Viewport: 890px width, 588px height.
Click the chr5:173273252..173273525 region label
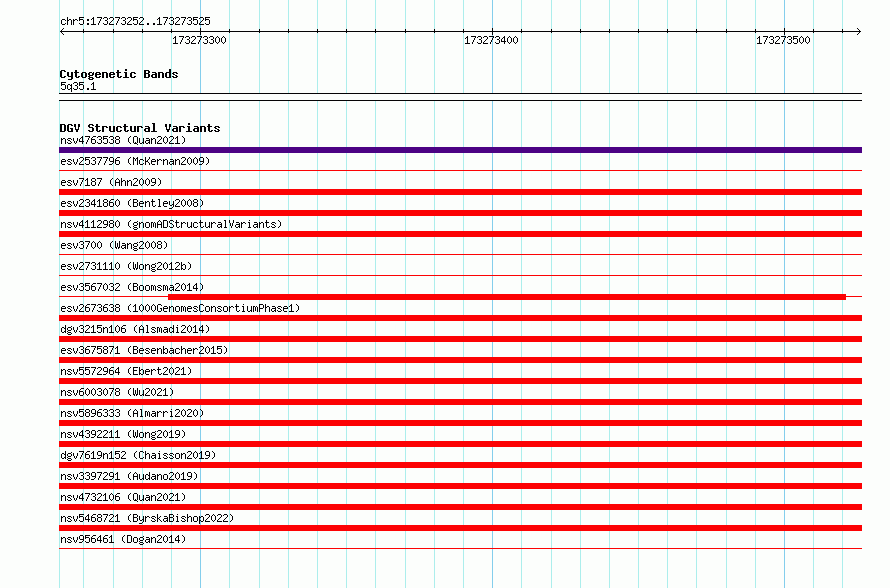[135, 22]
